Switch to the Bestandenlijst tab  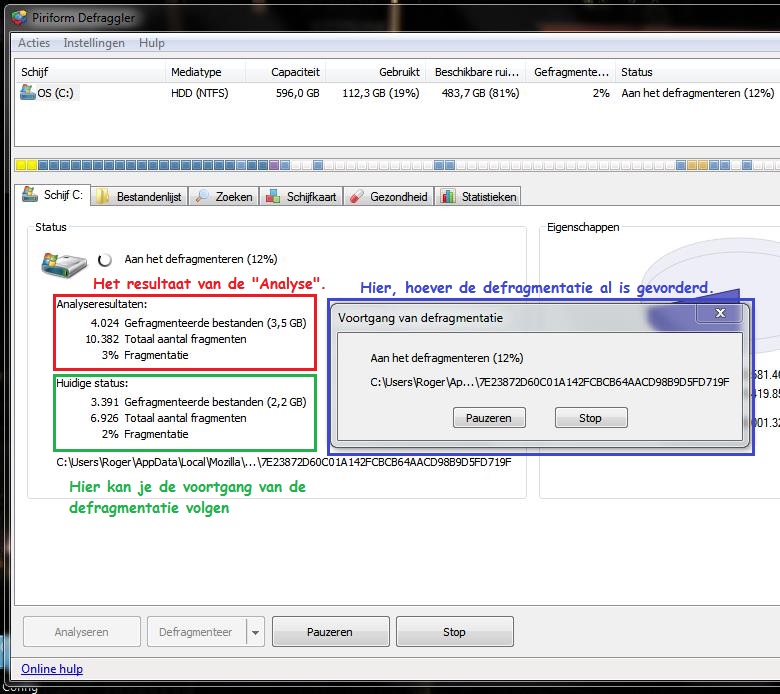[x=139, y=197]
